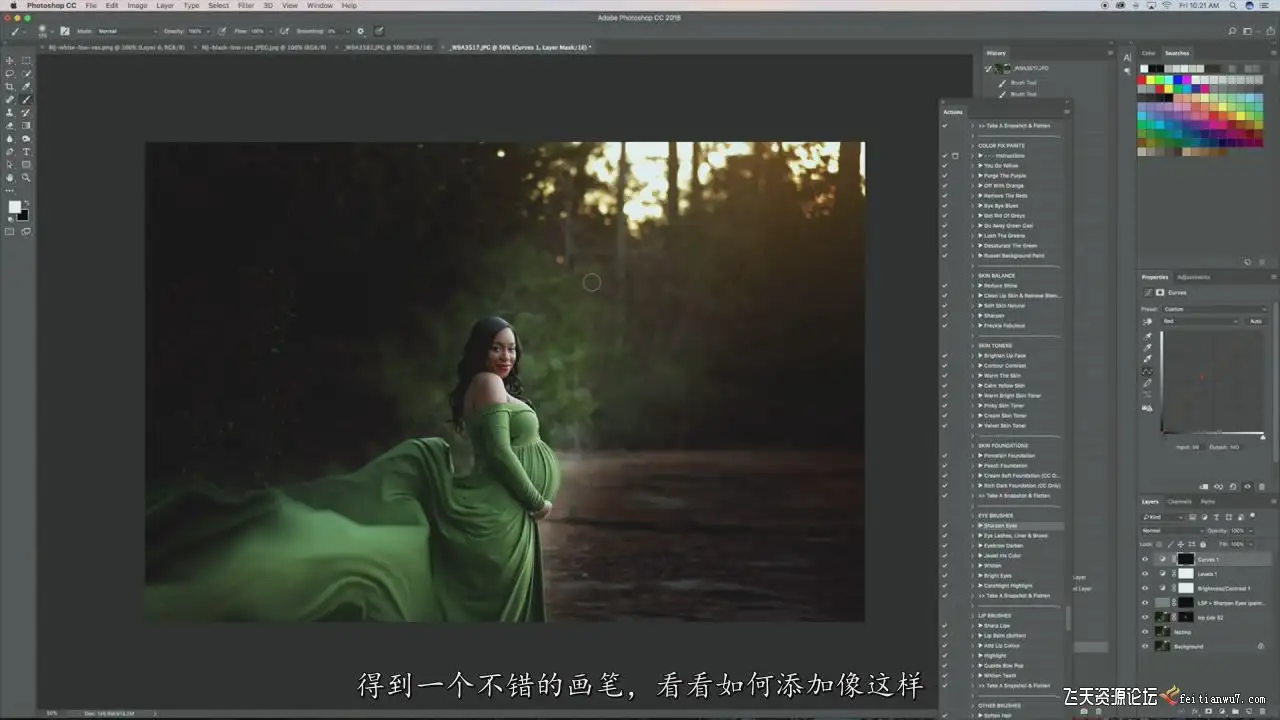Select the Zoom tool

pos(26,178)
